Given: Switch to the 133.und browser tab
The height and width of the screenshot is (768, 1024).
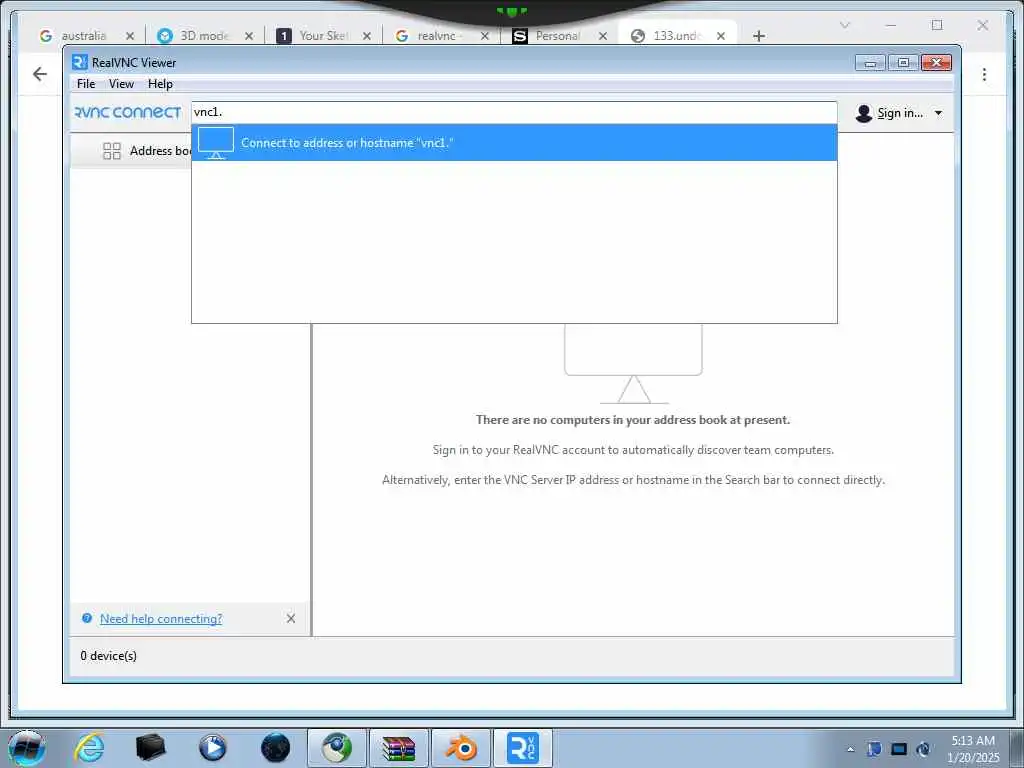Looking at the screenshot, I should (x=677, y=35).
